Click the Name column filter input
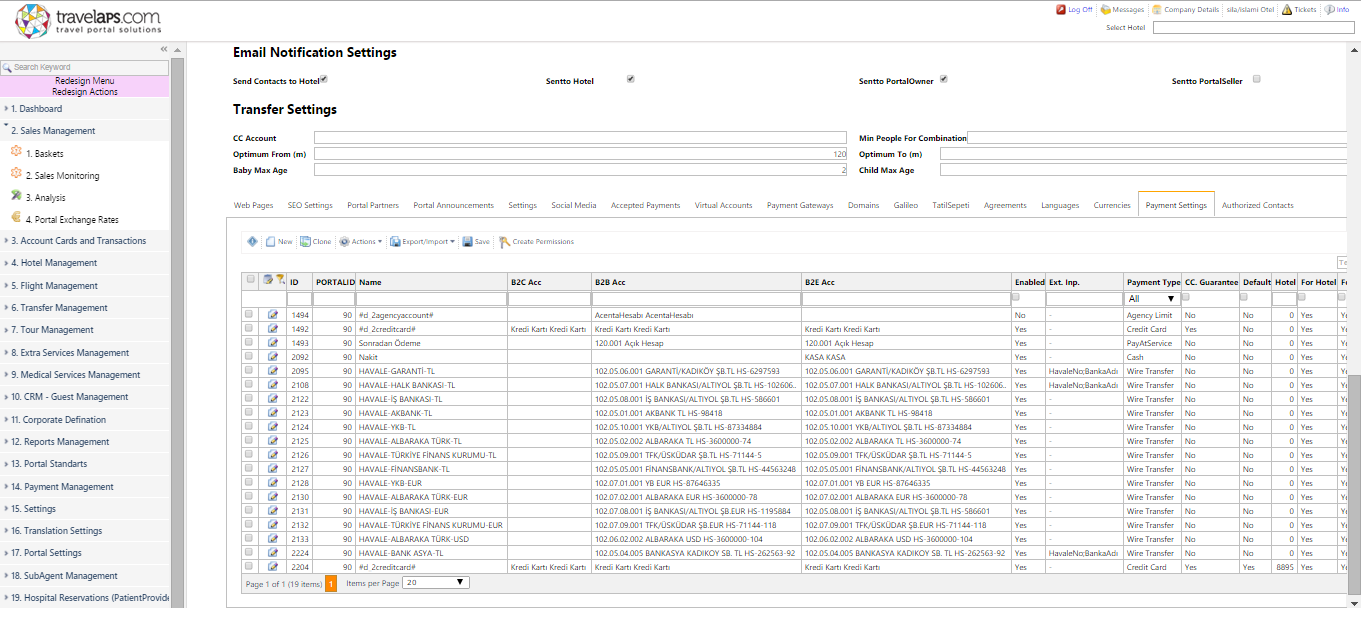This screenshot has height=621, width=1366. tap(431, 299)
